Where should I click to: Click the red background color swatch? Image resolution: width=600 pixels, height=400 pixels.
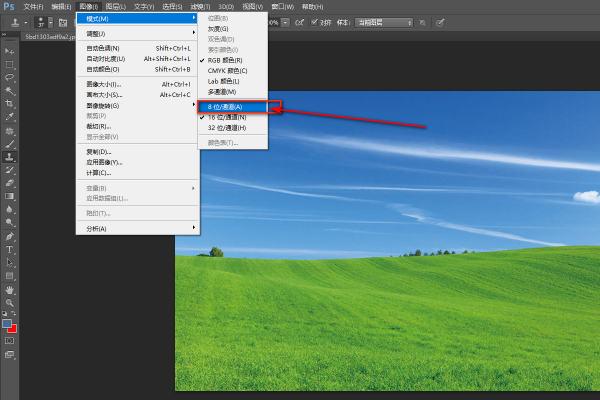(13, 329)
